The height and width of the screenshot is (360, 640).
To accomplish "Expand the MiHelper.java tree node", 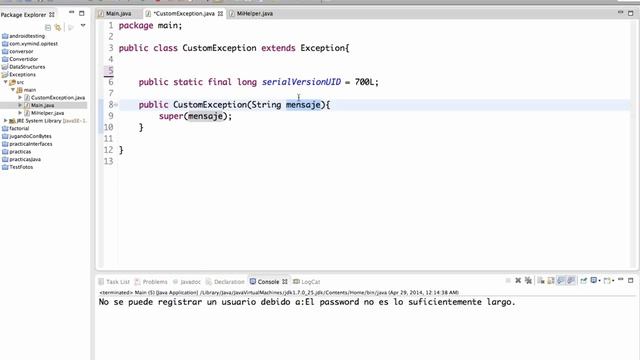I will pos(20,113).
